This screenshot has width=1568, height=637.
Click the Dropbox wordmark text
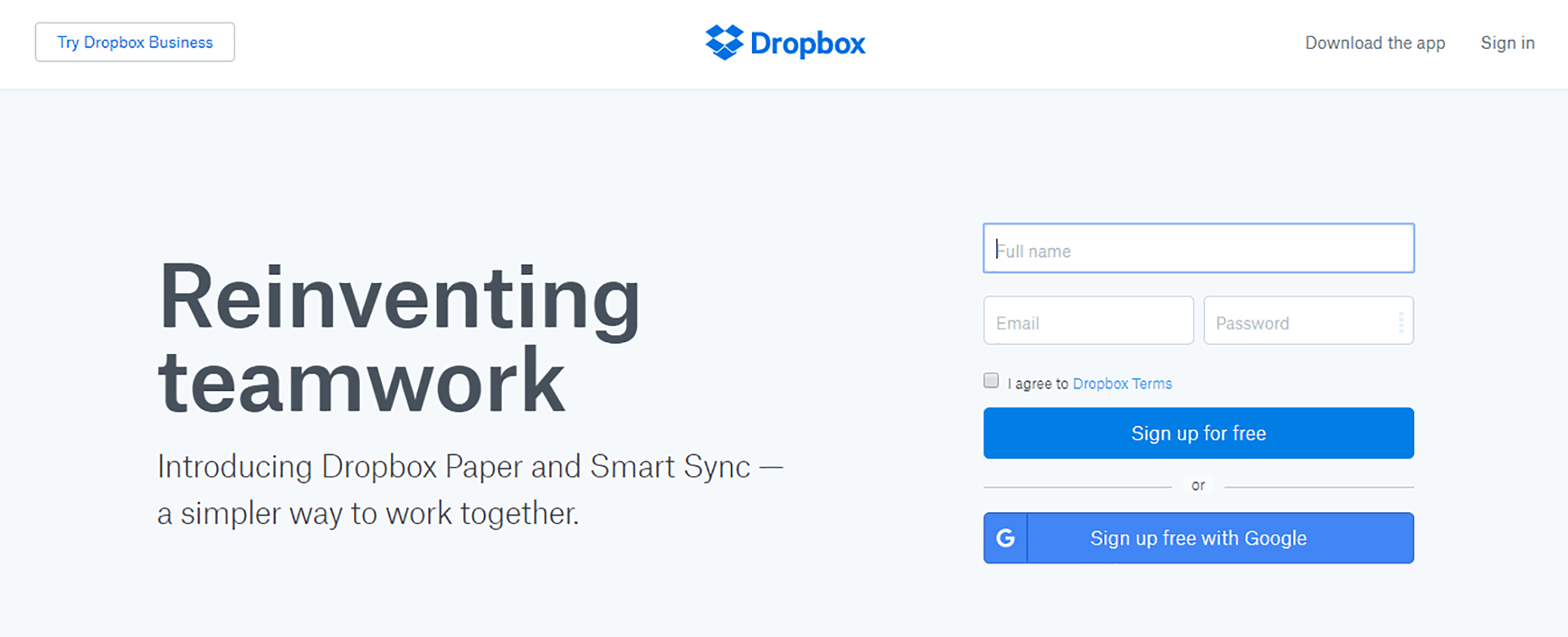808,44
